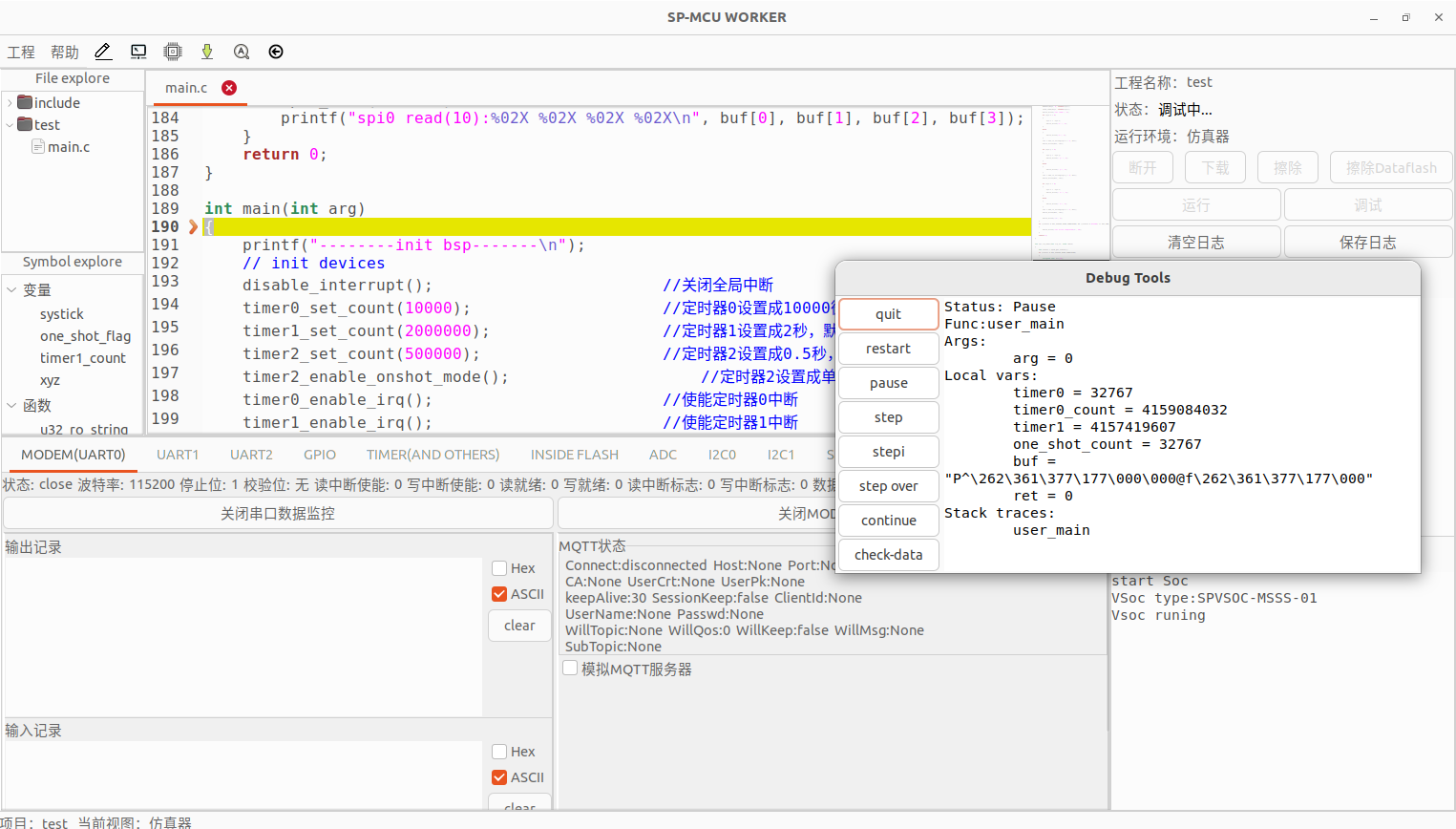Enable the 模拟MQTT服务器 checkbox
1456x829 pixels.
click(570, 669)
